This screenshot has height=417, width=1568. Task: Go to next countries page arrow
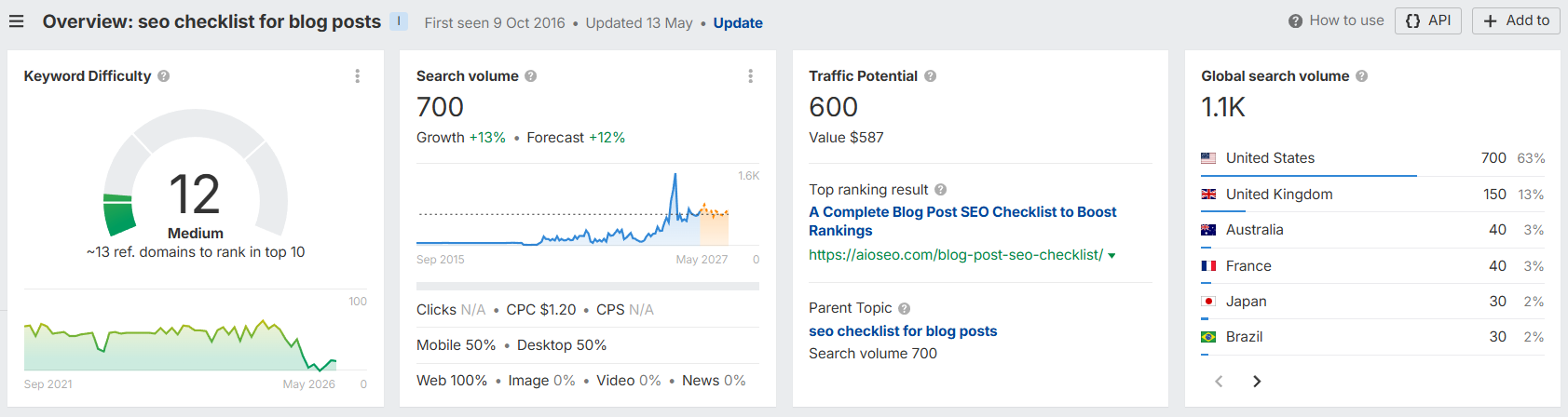[x=1257, y=382]
